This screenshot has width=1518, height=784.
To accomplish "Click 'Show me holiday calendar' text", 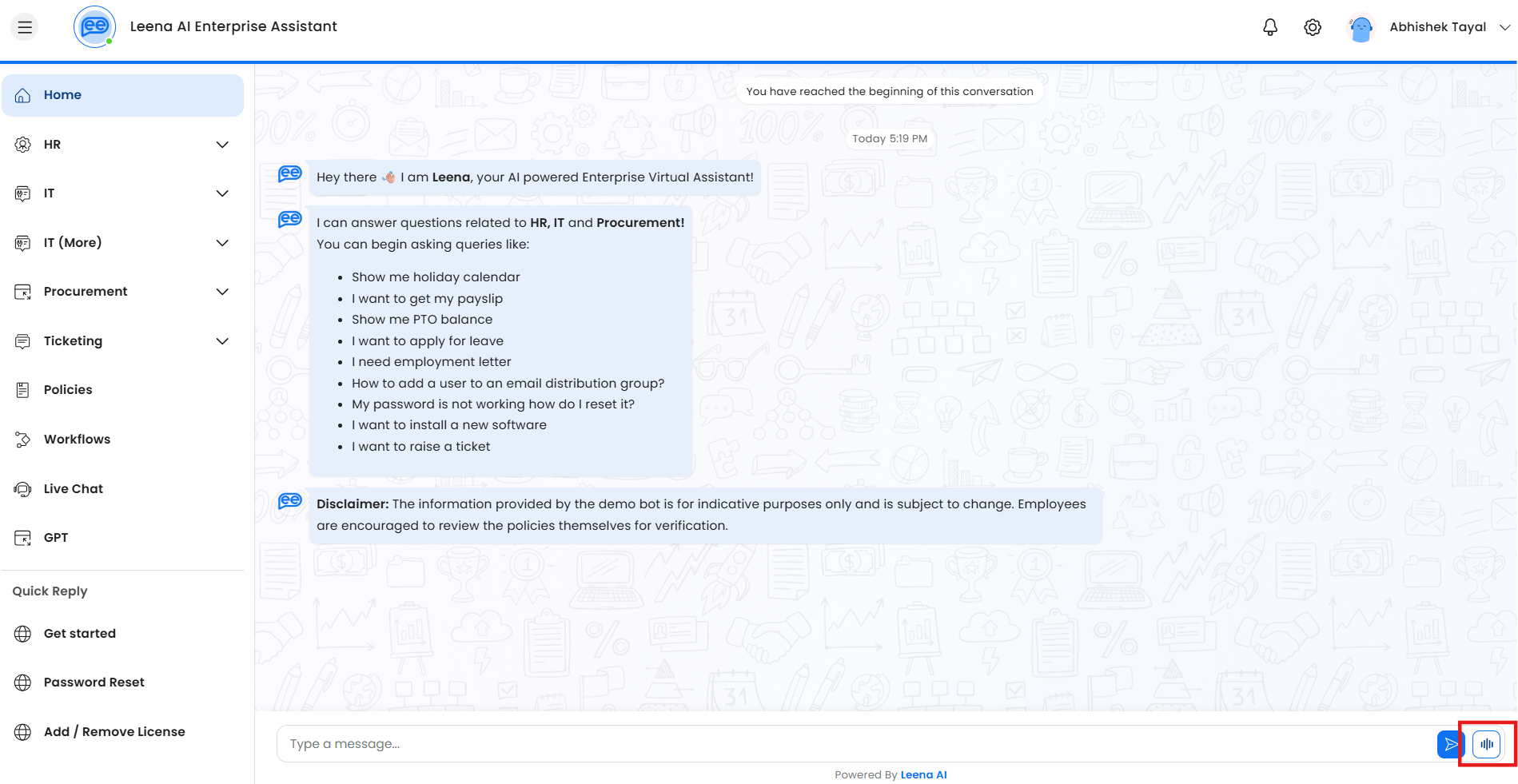I will (x=436, y=277).
